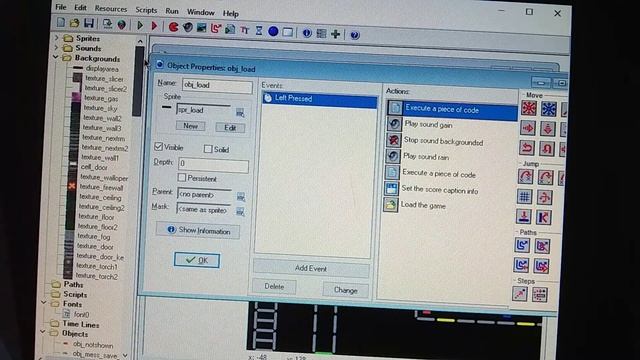Select the Bounce action icon
Screen dimensions: 640x360
pos(543,217)
